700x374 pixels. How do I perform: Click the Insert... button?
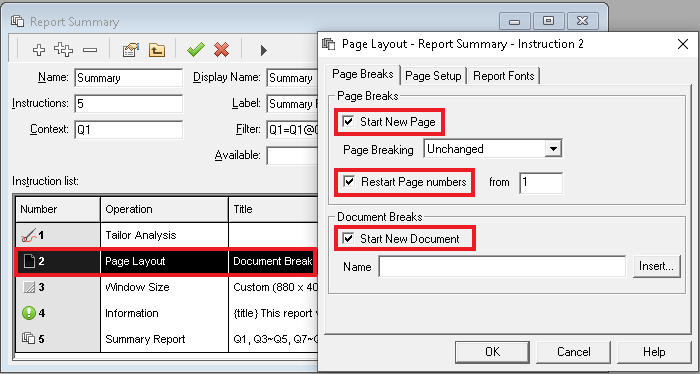pyautogui.click(x=656, y=266)
